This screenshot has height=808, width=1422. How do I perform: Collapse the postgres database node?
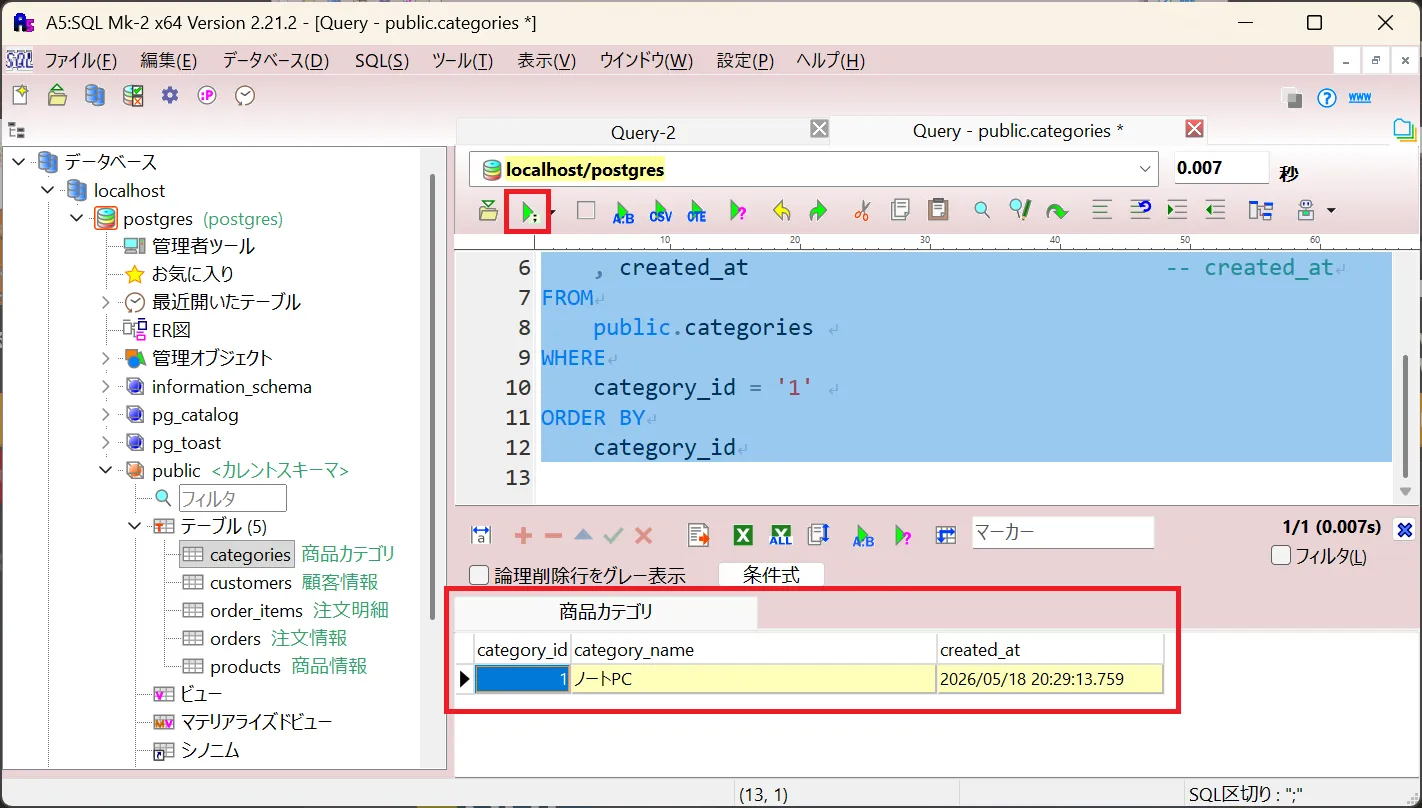pyautogui.click(x=76, y=218)
